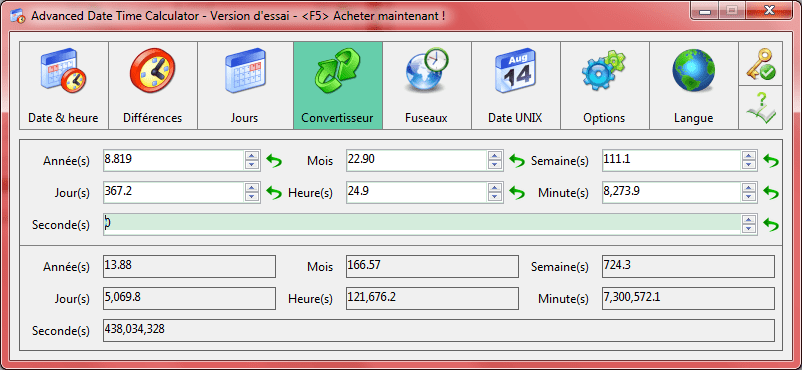Screen dimensions: 802x370
Task: Increase the Mois value with up spinner
Action: click(494, 156)
